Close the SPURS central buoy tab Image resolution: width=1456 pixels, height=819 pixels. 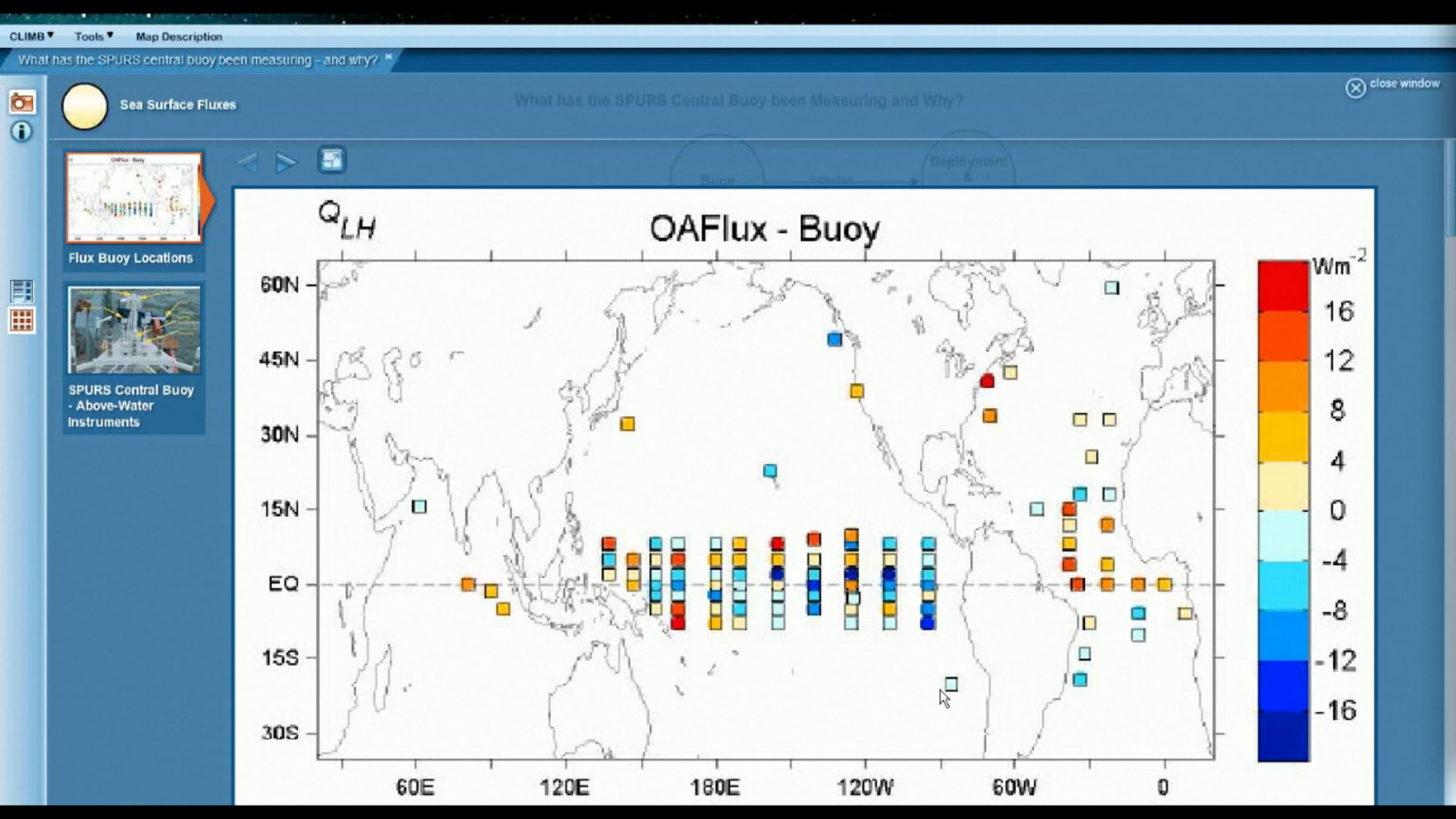pos(389,57)
